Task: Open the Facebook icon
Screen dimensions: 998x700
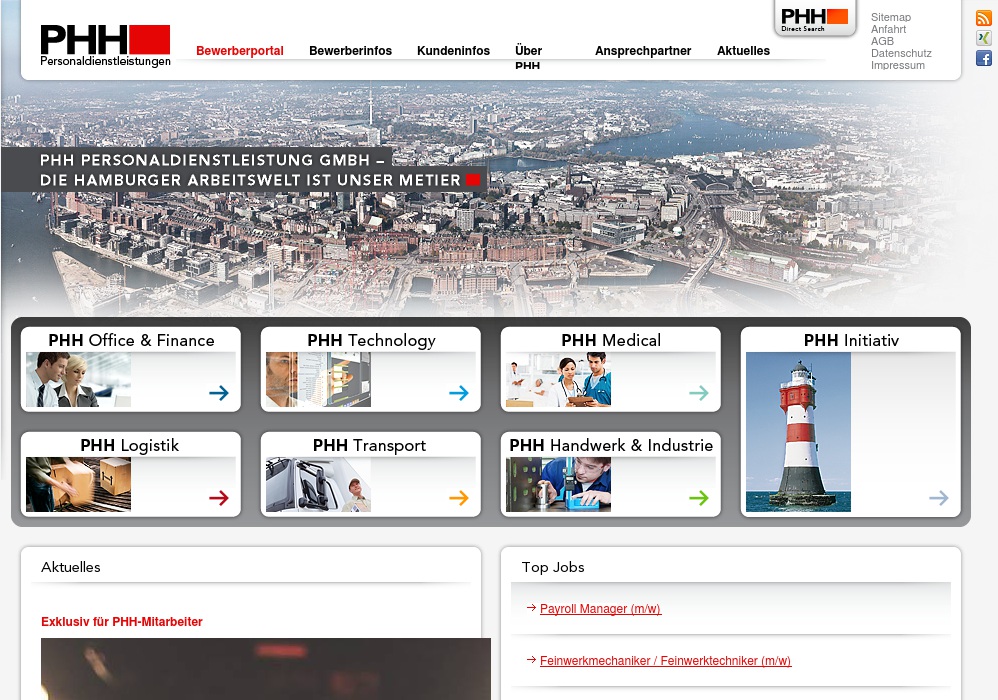Action: [983, 58]
